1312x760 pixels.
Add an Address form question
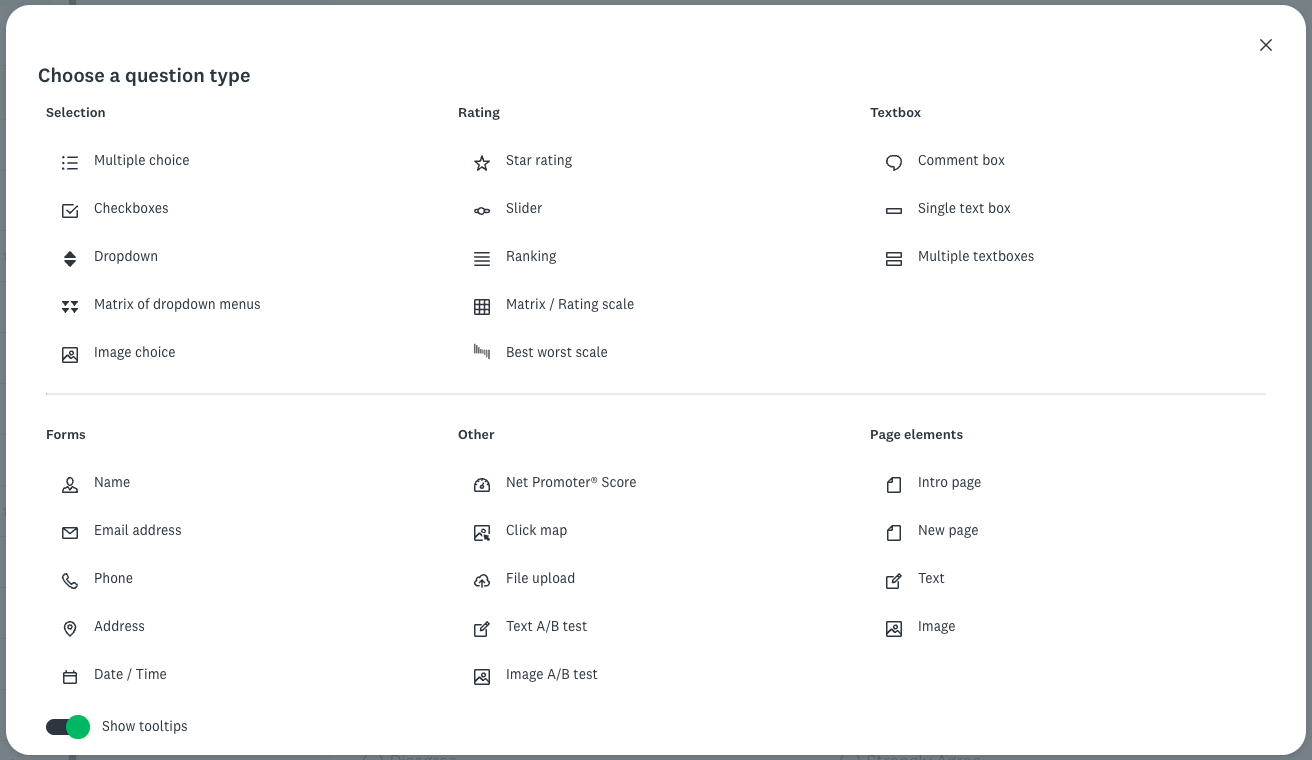(119, 626)
